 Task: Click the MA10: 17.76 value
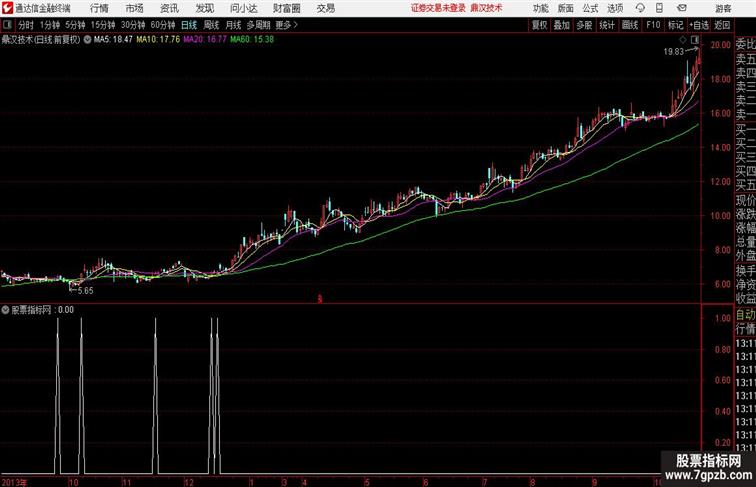point(158,40)
